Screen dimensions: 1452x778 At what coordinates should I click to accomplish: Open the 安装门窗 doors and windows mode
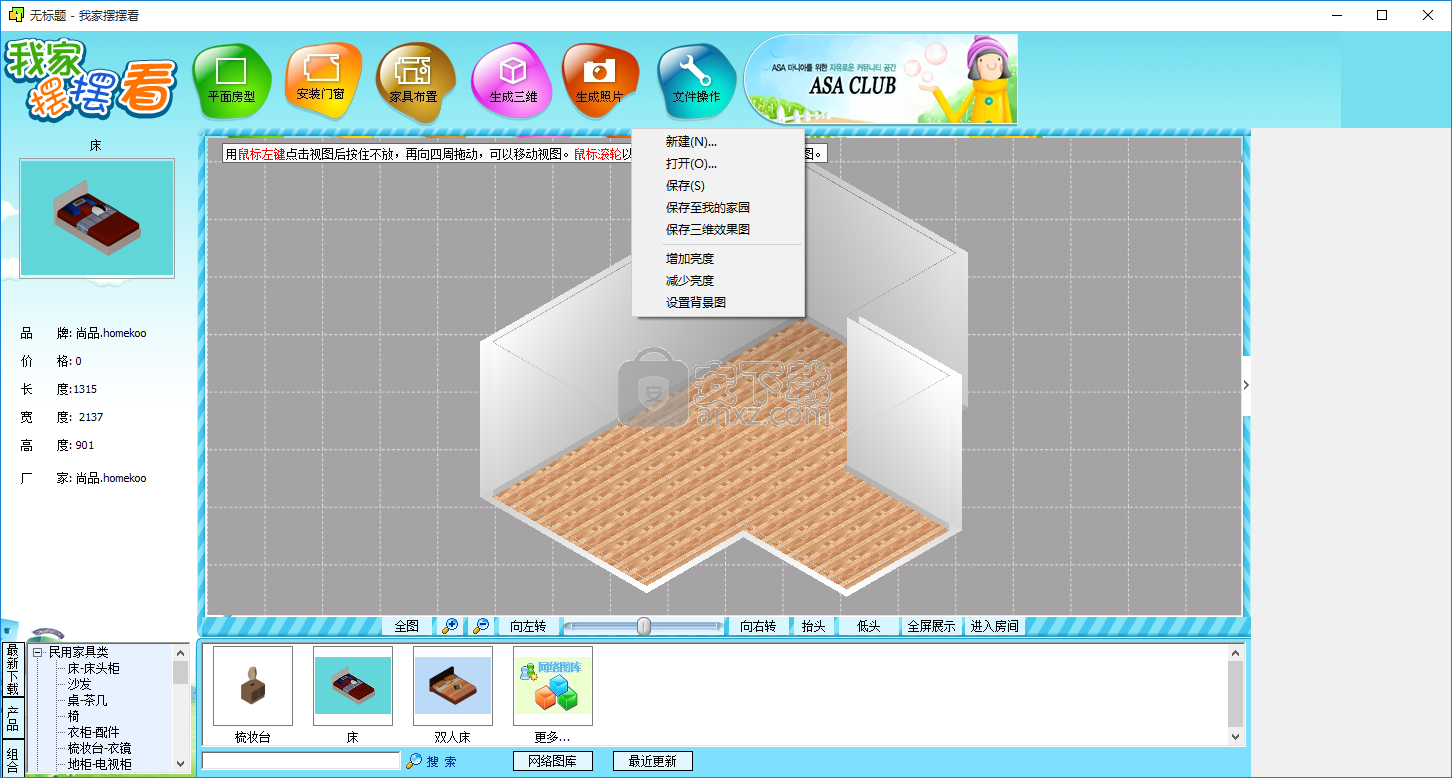[x=322, y=81]
